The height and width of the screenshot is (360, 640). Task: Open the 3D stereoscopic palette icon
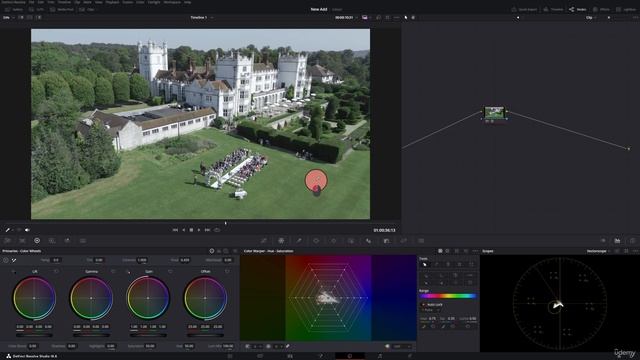[x=421, y=241]
